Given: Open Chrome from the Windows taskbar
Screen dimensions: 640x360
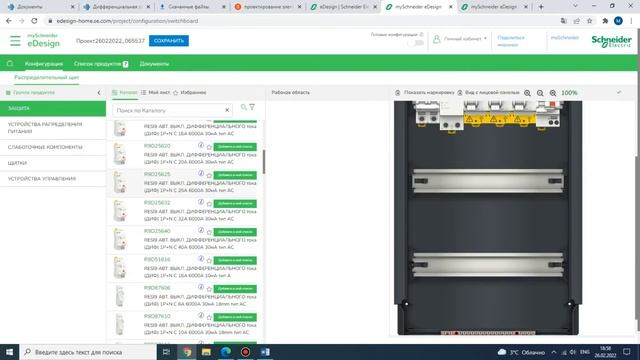Looking at the screenshot, I should 187,352.
